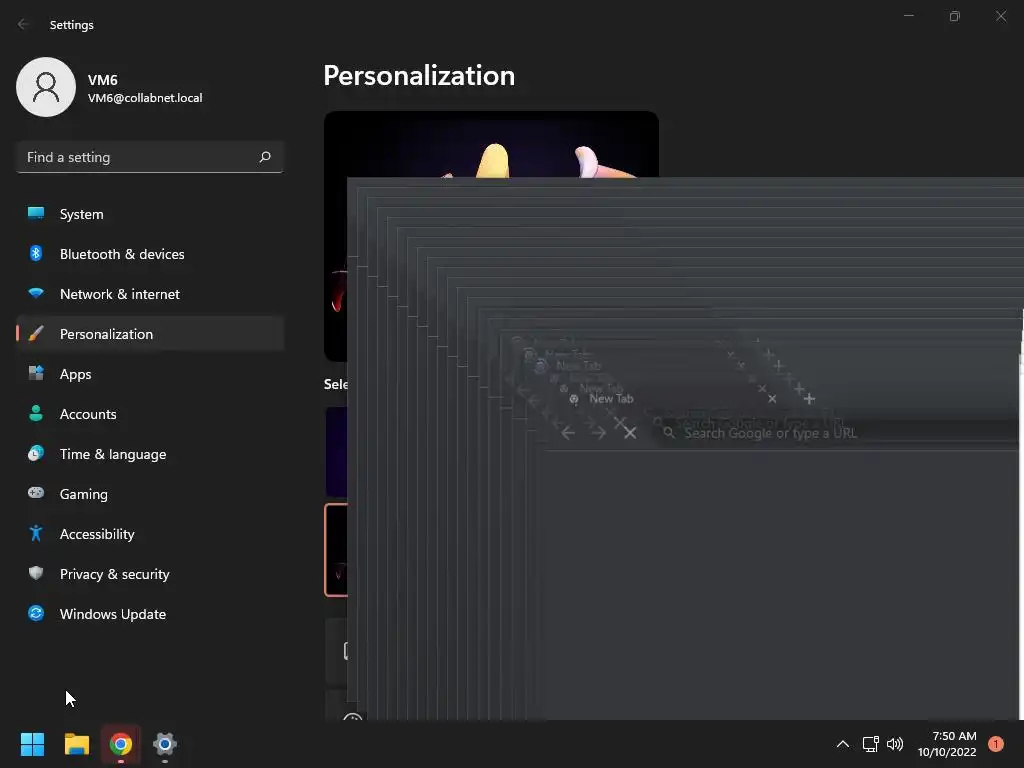Screen dimensions: 1024x768
Task: Click the network tray icon
Action: click(x=871, y=744)
